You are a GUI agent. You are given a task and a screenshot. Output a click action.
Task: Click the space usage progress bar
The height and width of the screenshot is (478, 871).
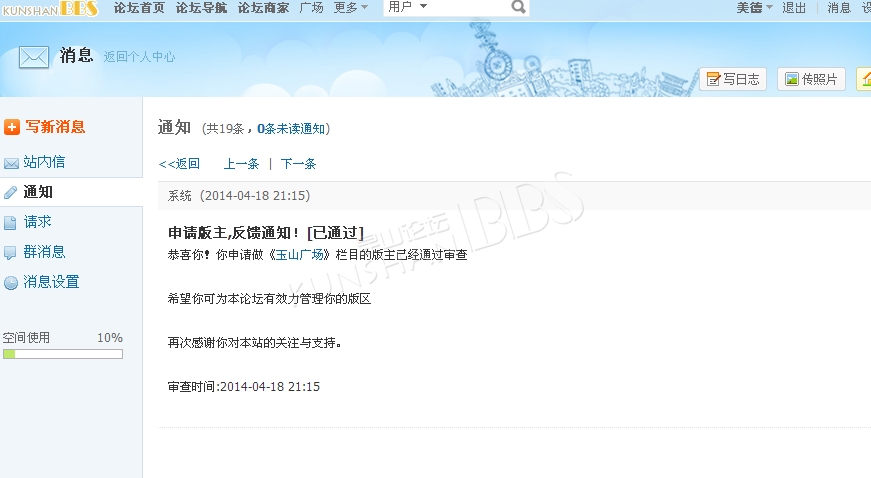63,354
